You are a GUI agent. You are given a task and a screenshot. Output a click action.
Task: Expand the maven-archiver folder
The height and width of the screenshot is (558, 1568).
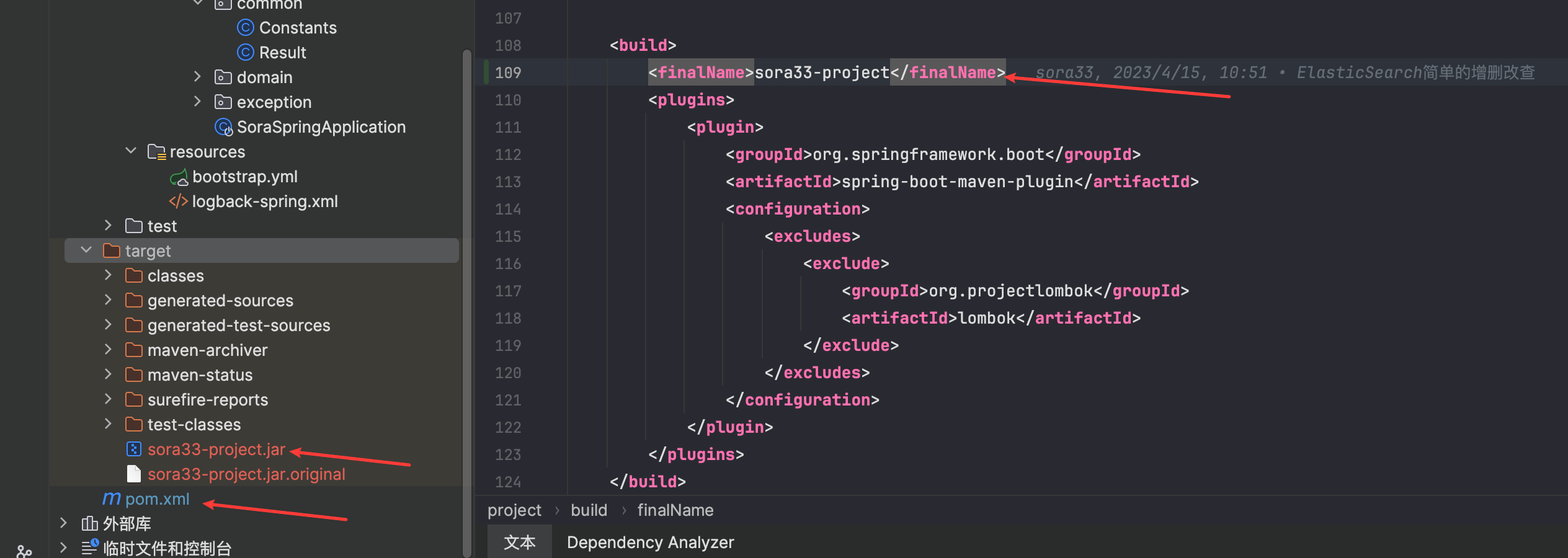(108, 349)
